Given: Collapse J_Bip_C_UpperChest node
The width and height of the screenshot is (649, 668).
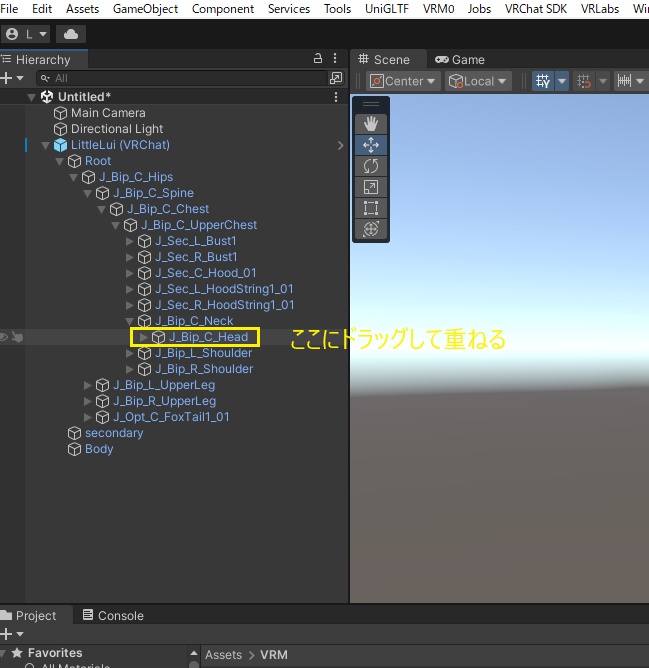Looking at the screenshot, I should coord(115,225).
